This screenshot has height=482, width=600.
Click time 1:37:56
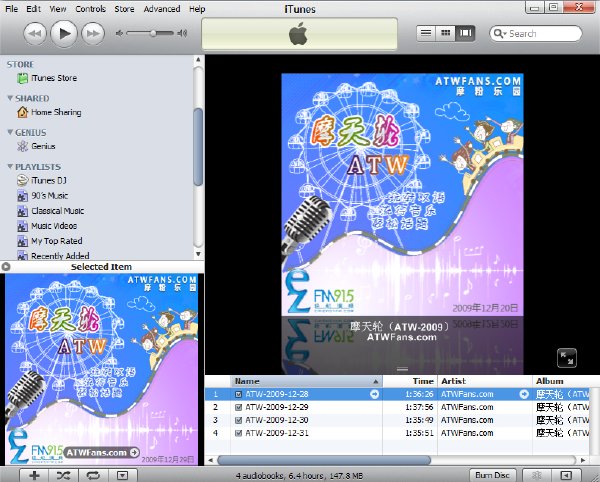(419, 407)
